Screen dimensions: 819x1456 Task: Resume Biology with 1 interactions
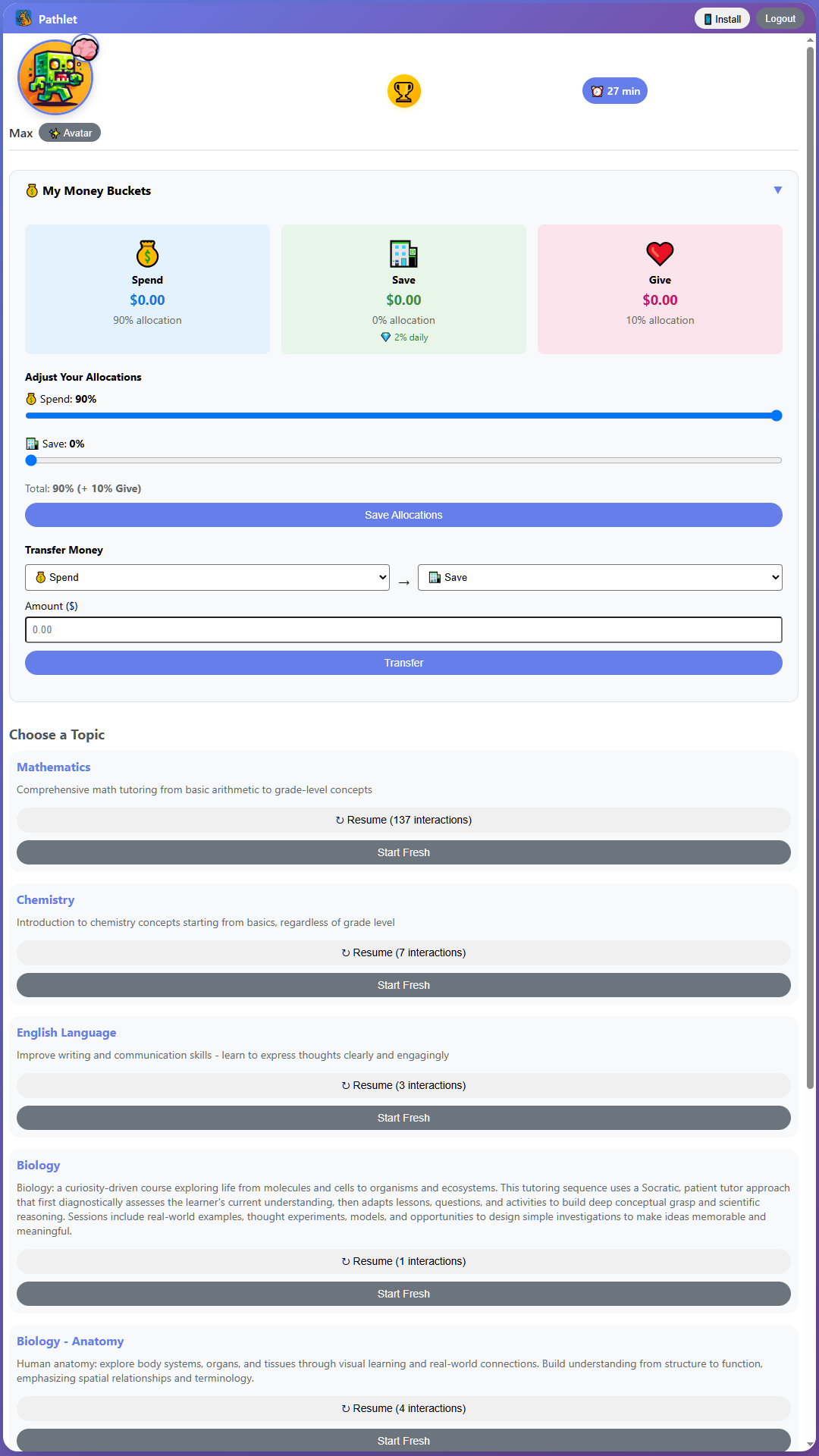tap(403, 1261)
